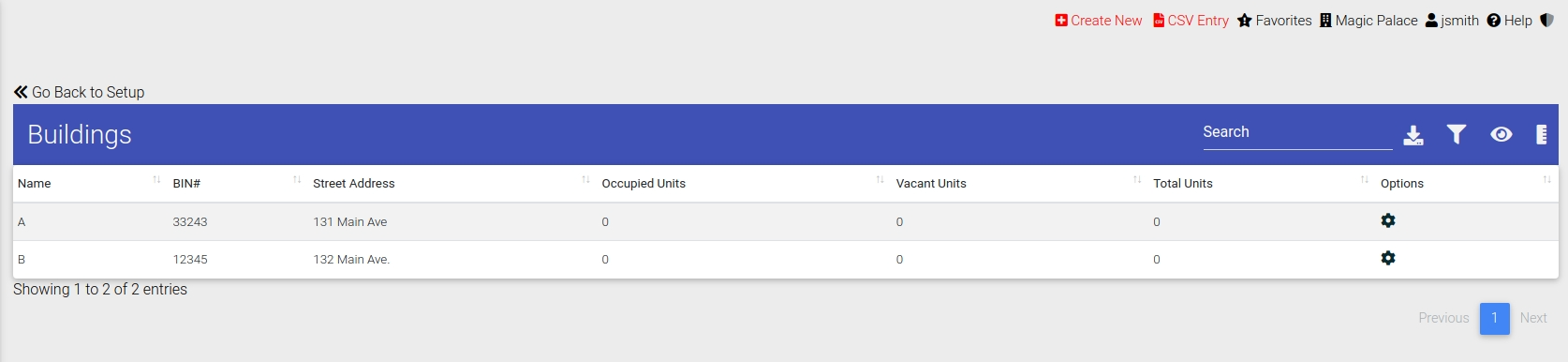The height and width of the screenshot is (362, 1568).
Task: Open the Magic Palace property selector
Action: click(x=1368, y=21)
